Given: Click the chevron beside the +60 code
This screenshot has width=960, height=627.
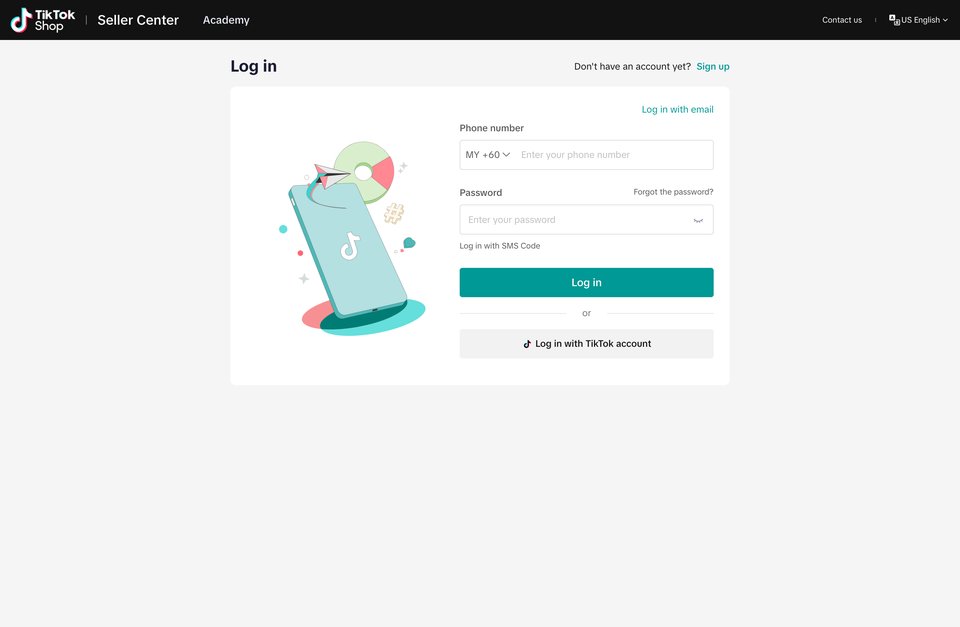Looking at the screenshot, I should [x=506, y=155].
